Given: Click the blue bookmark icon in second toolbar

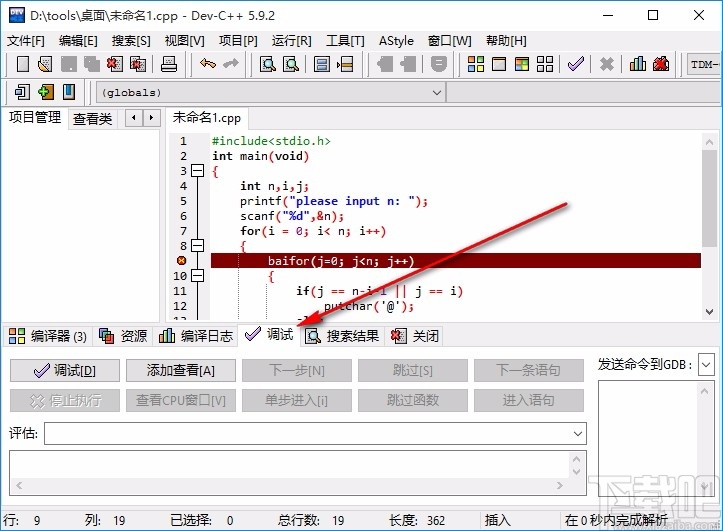Looking at the screenshot, I should (x=69, y=92).
